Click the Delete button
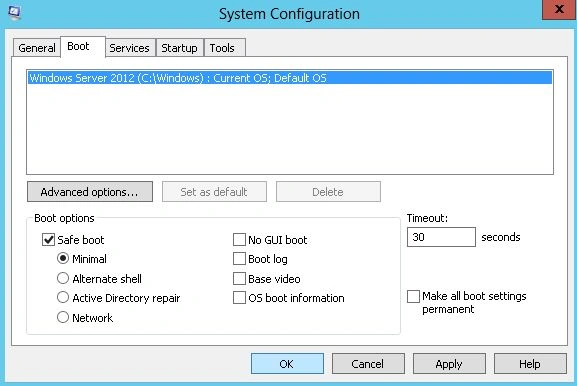The height and width of the screenshot is (386, 577). (x=328, y=192)
